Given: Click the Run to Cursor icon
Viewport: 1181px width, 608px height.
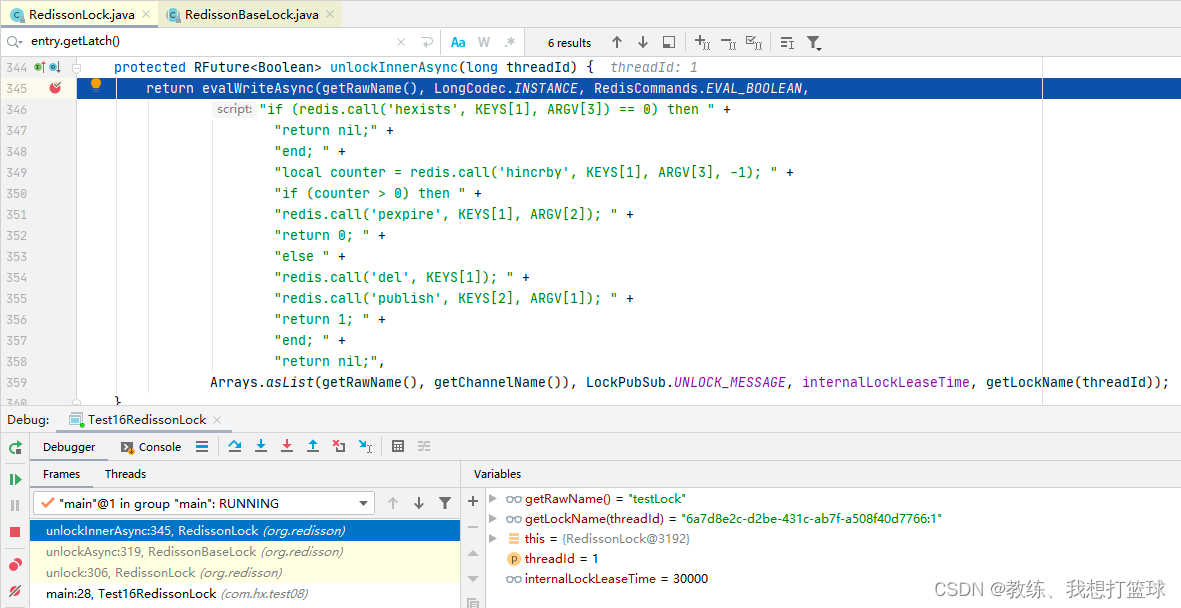Looking at the screenshot, I should pyautogui.click(x=366, y=446).
